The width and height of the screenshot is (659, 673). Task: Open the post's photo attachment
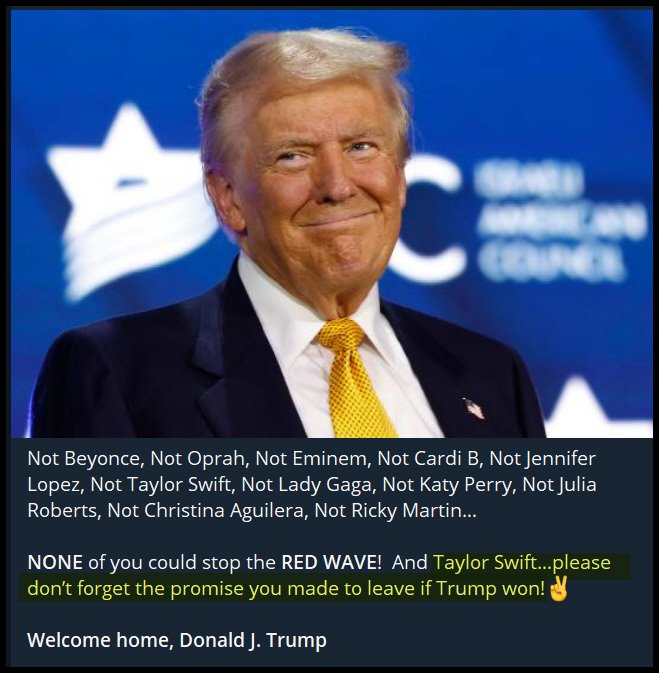(331, 223)
